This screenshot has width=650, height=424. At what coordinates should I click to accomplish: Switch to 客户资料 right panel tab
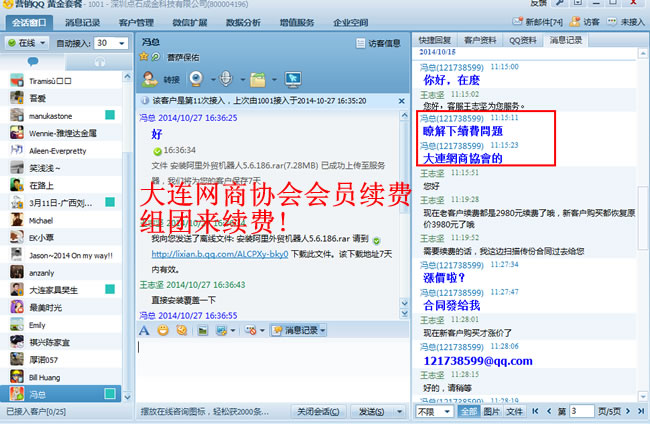click(480, 40)
